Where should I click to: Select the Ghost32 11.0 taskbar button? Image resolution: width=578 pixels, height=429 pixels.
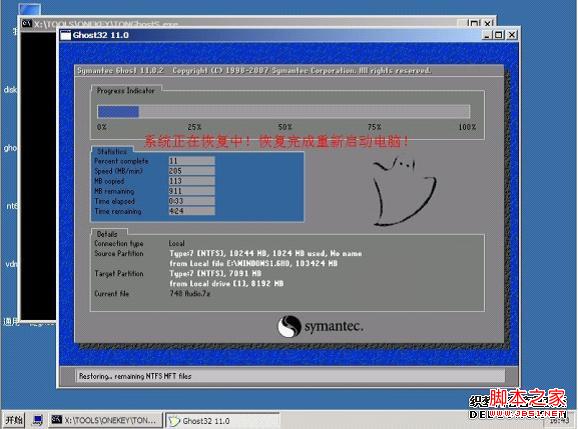pyautogui.click(x=222, y=420)
